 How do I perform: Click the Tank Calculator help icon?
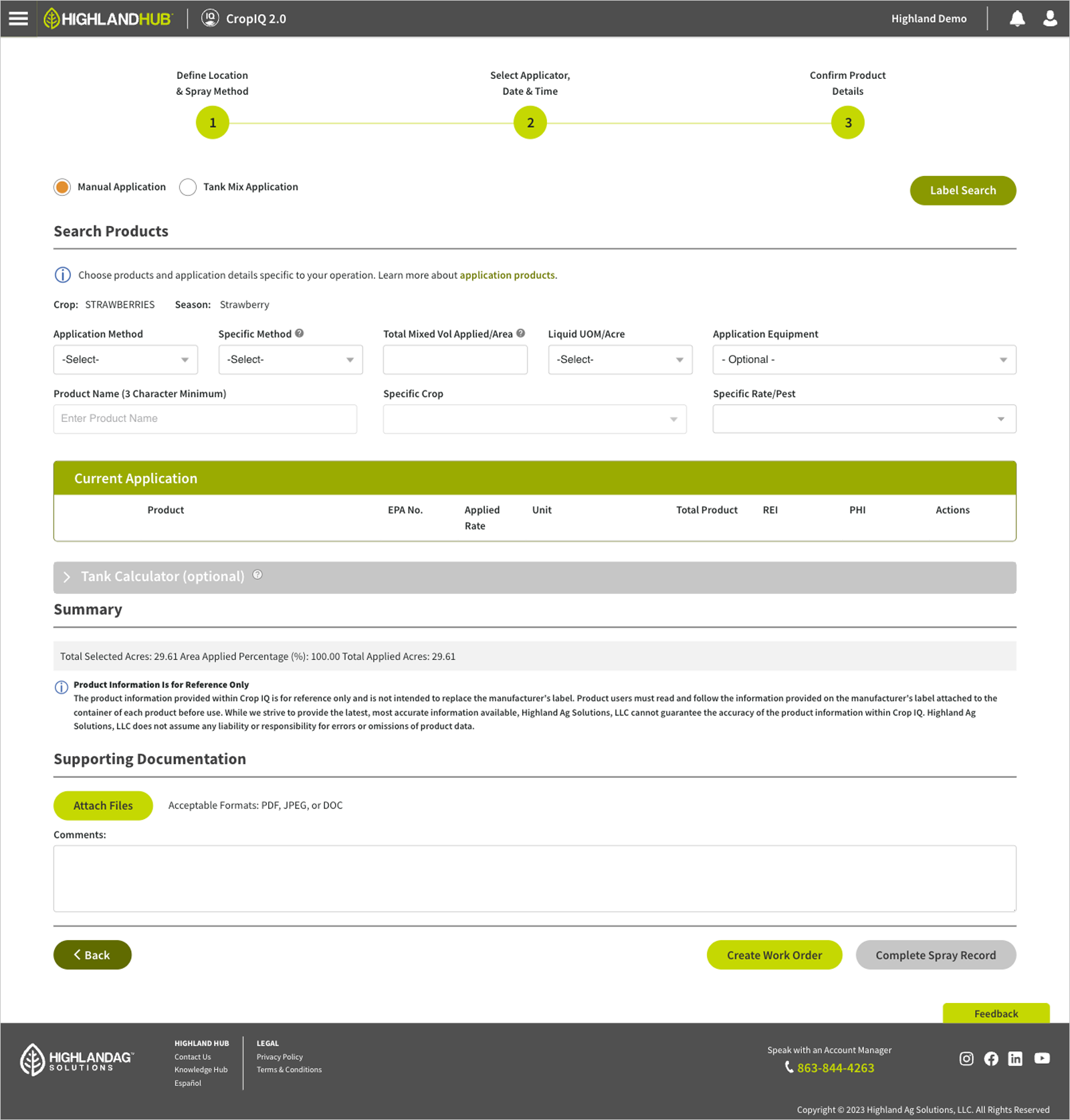tap(257, 574)
